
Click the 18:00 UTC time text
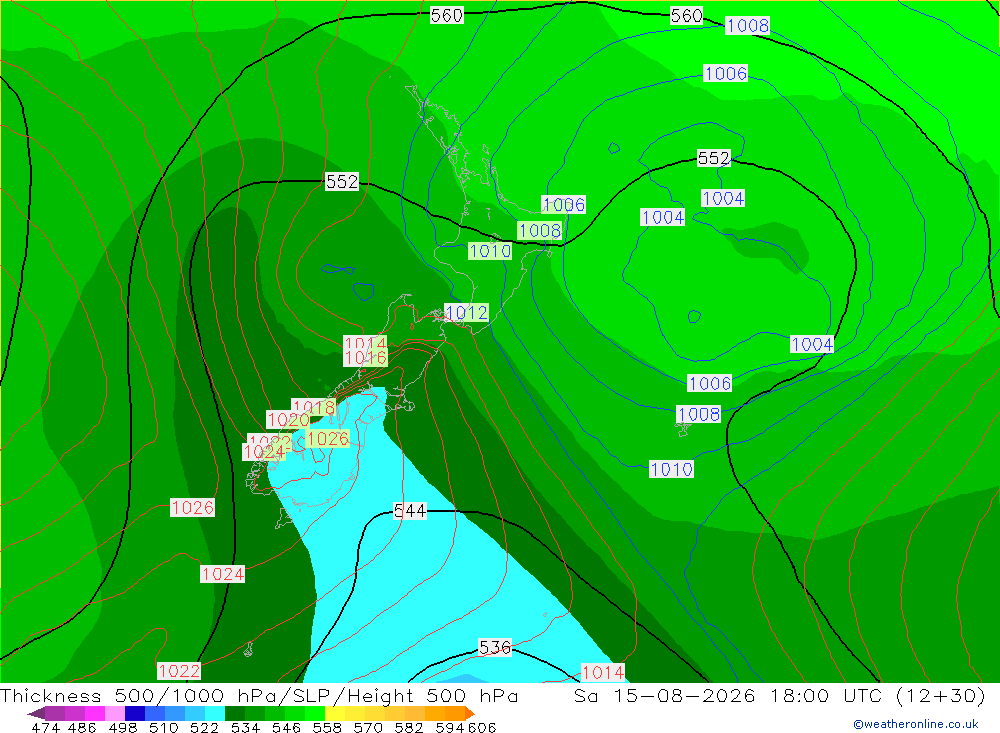826,695
